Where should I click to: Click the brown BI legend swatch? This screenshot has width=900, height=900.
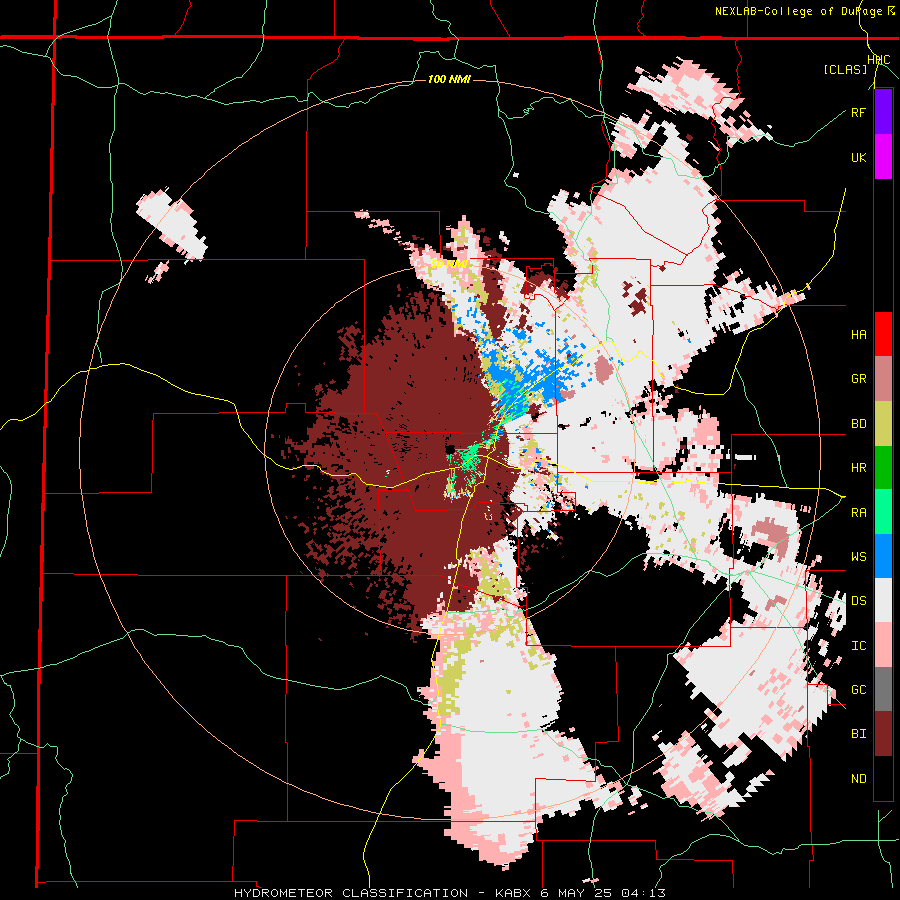[x=883, y=734]
